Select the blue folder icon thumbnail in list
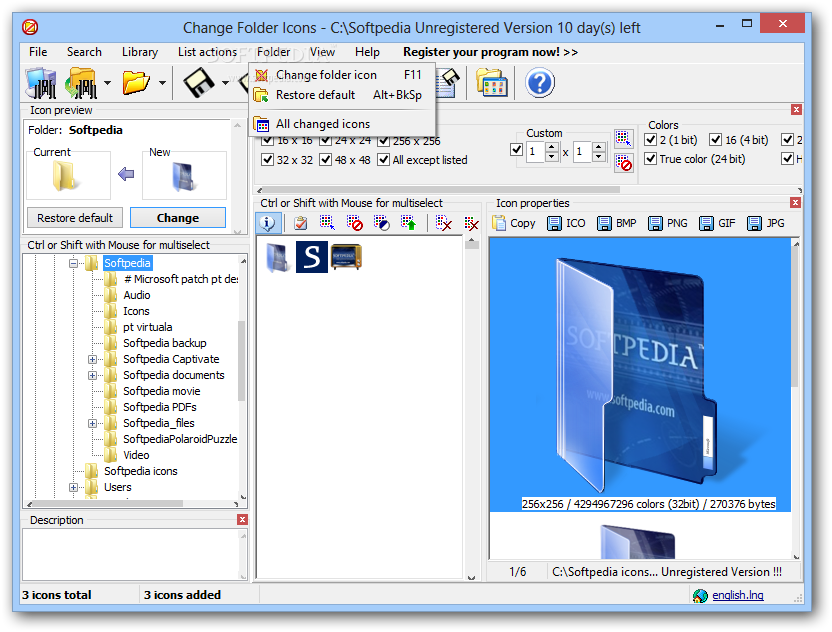832x632 pixels. tap(278, 257)
